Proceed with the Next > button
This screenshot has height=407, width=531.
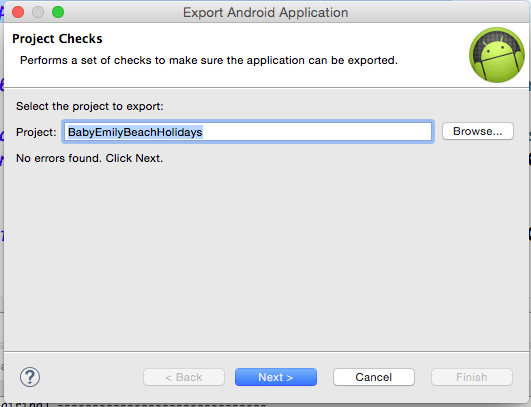coord(276,377)
